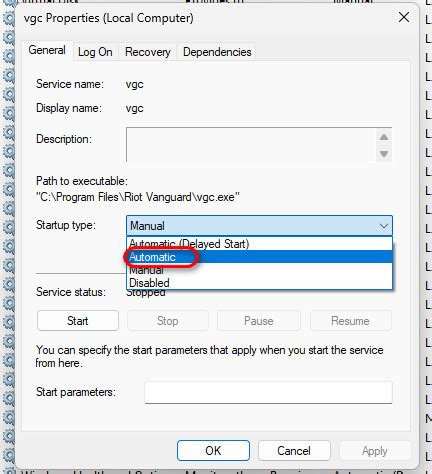Pick Manual option in dropdown list
This screenshot has height=474, width=432.
tap(259, 270)
